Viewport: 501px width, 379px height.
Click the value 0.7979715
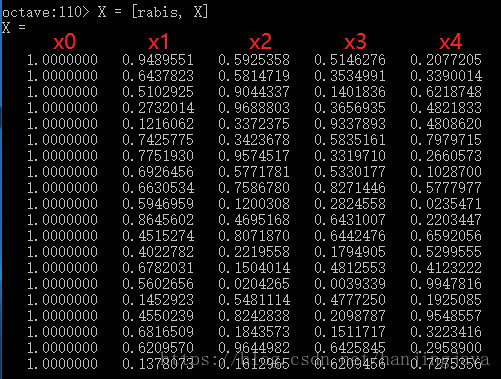coord(446,140)
